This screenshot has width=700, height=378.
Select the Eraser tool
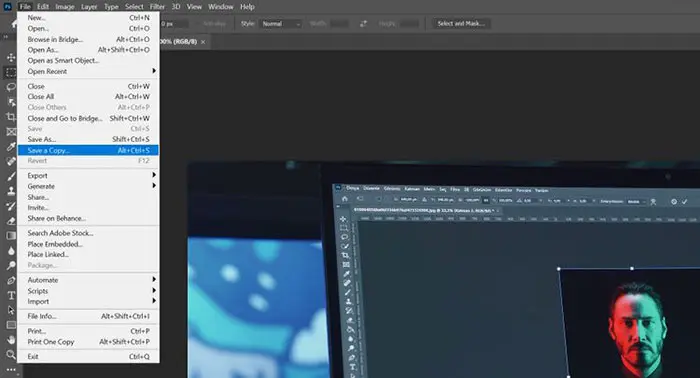11,221
